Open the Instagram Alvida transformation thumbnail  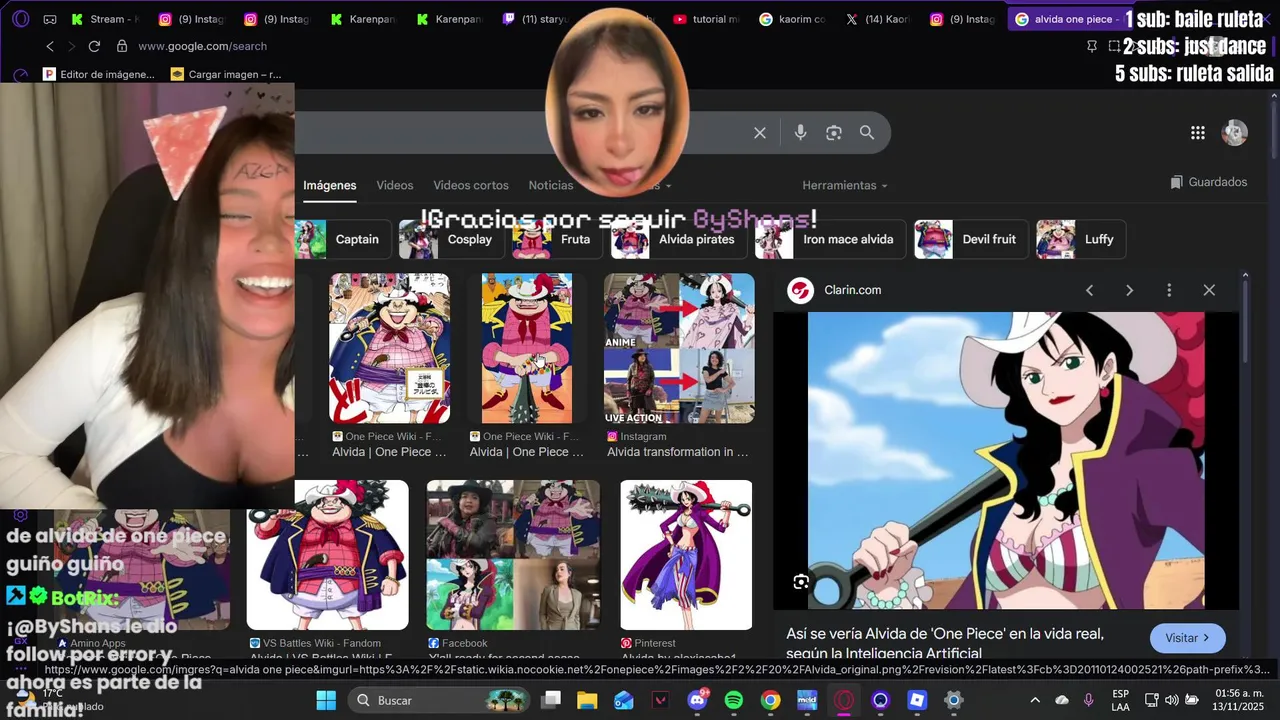point(679,348)
